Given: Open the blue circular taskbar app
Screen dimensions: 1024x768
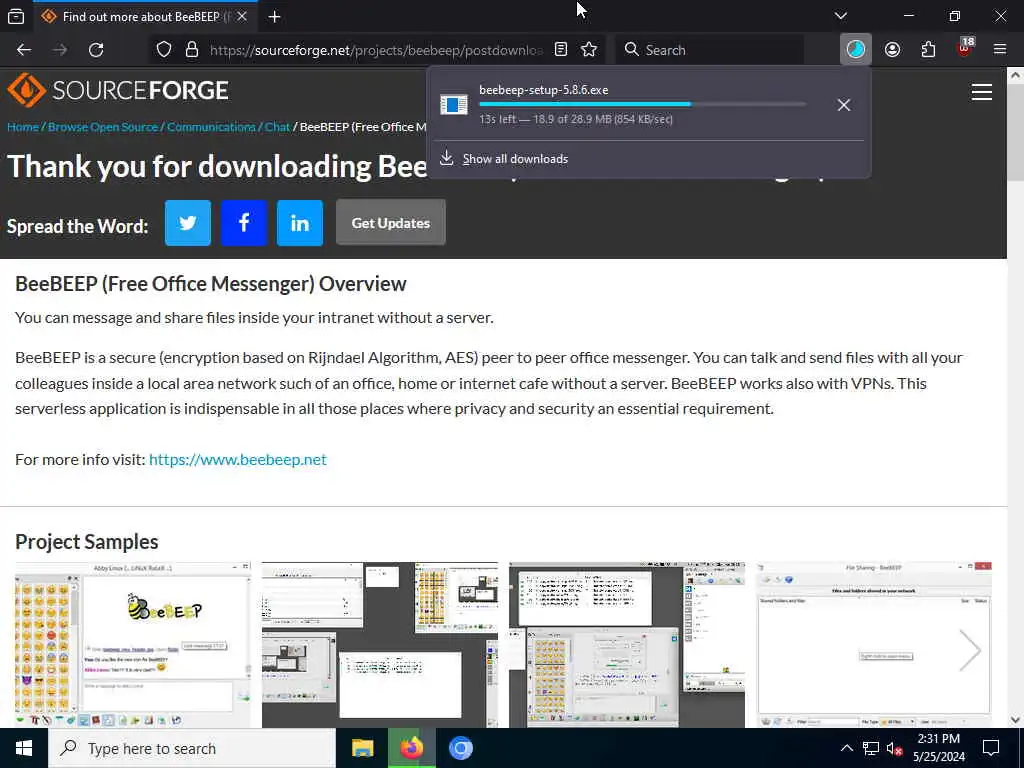Looking at the screenshot, I should (460, 748).
